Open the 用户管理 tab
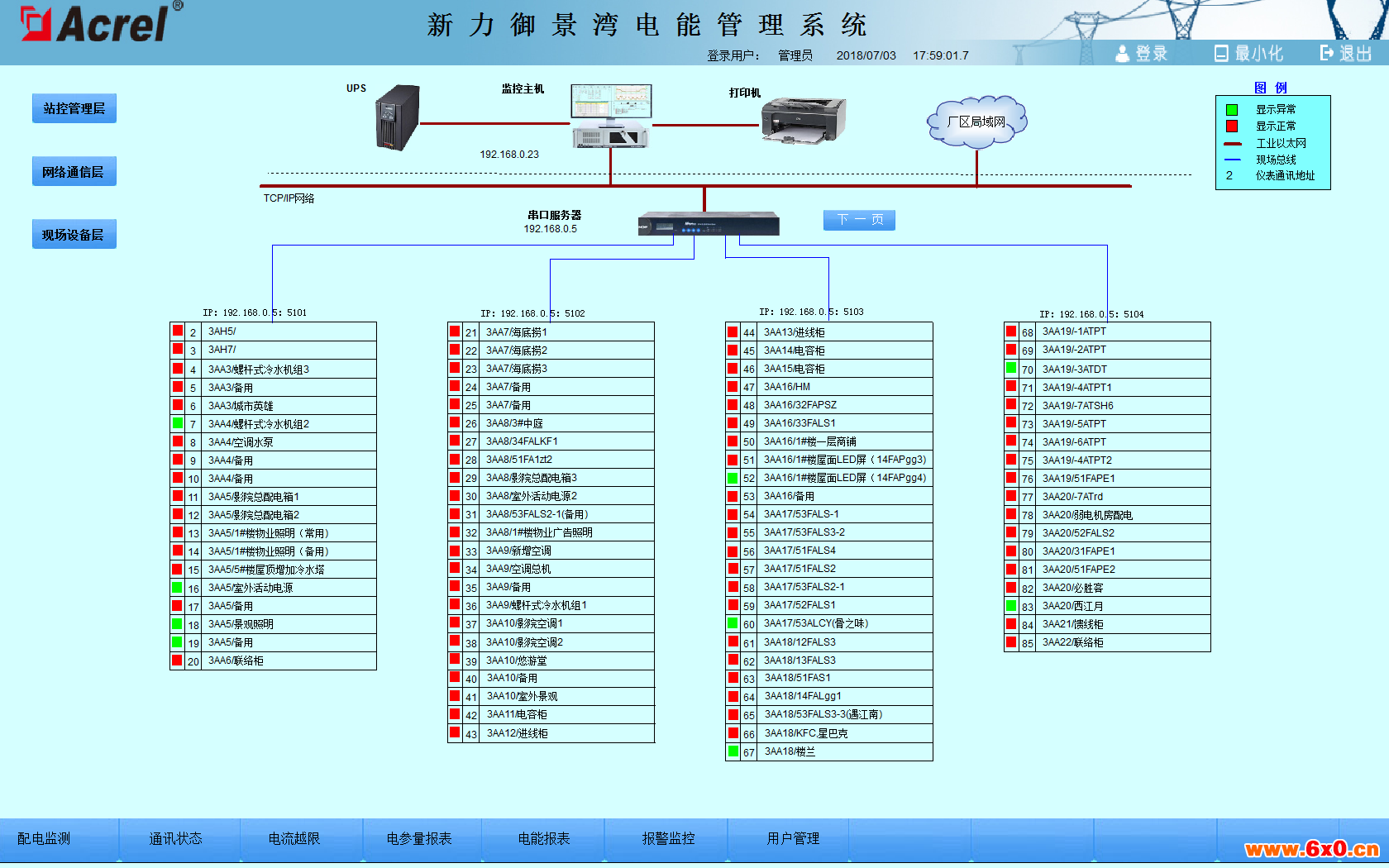 pos(794,839)
